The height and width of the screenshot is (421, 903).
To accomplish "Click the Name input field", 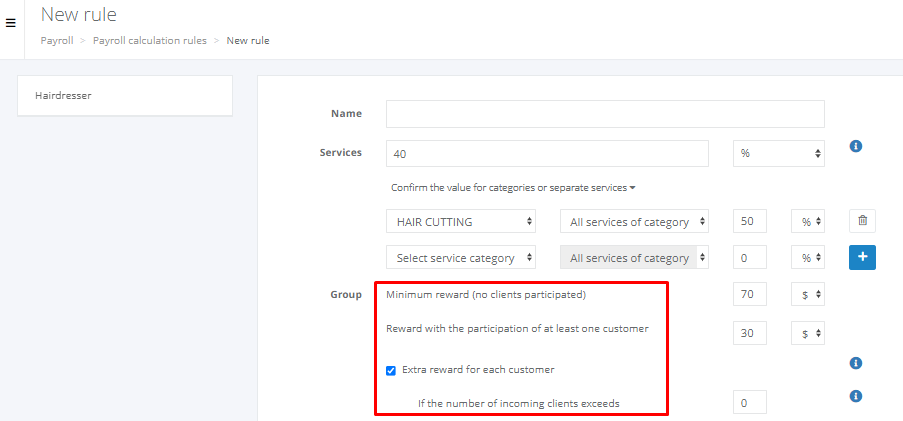I will pyautogui.click(x=605, y=114).
